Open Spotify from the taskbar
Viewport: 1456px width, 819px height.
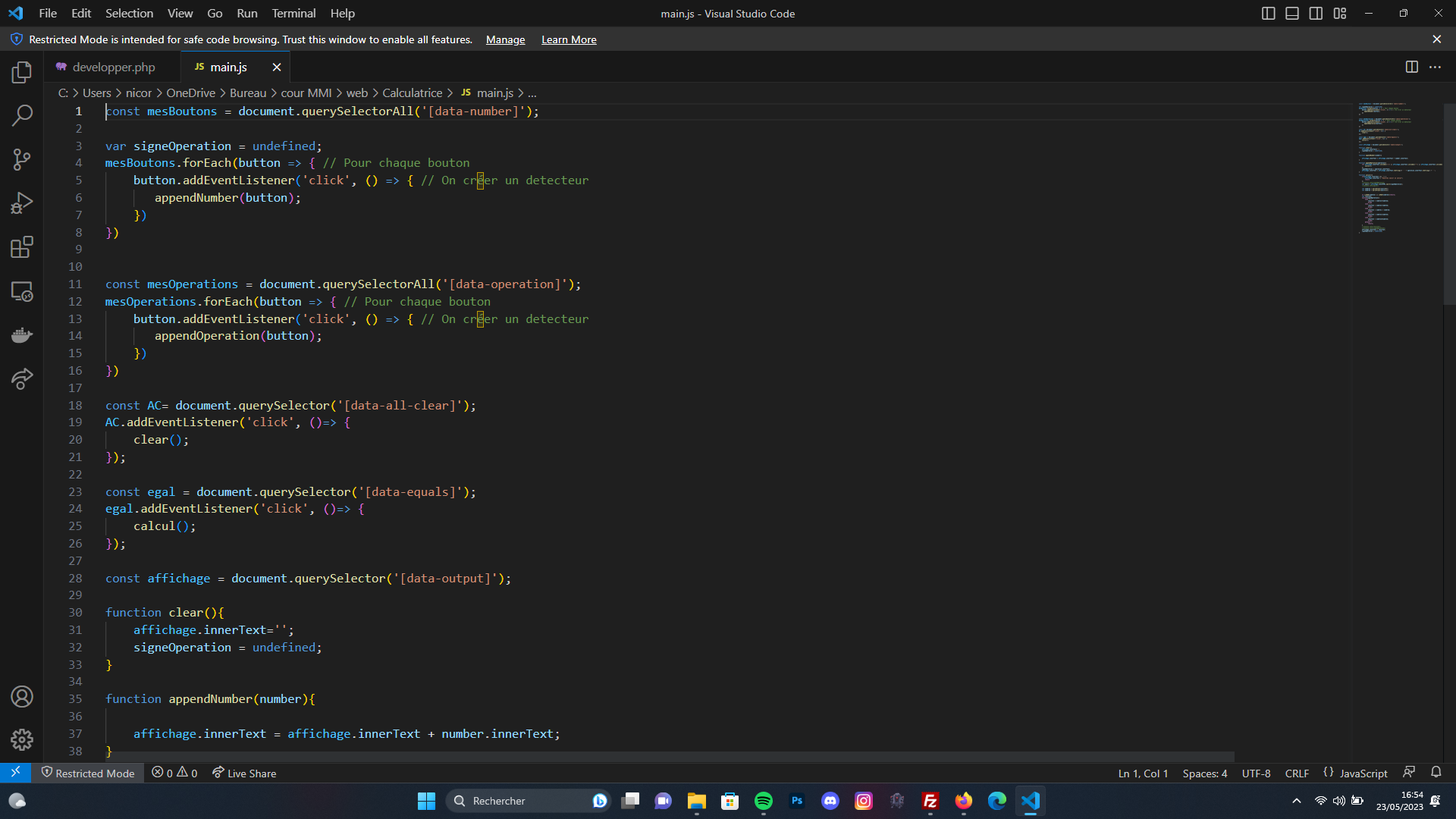click(x=763, y=801)
